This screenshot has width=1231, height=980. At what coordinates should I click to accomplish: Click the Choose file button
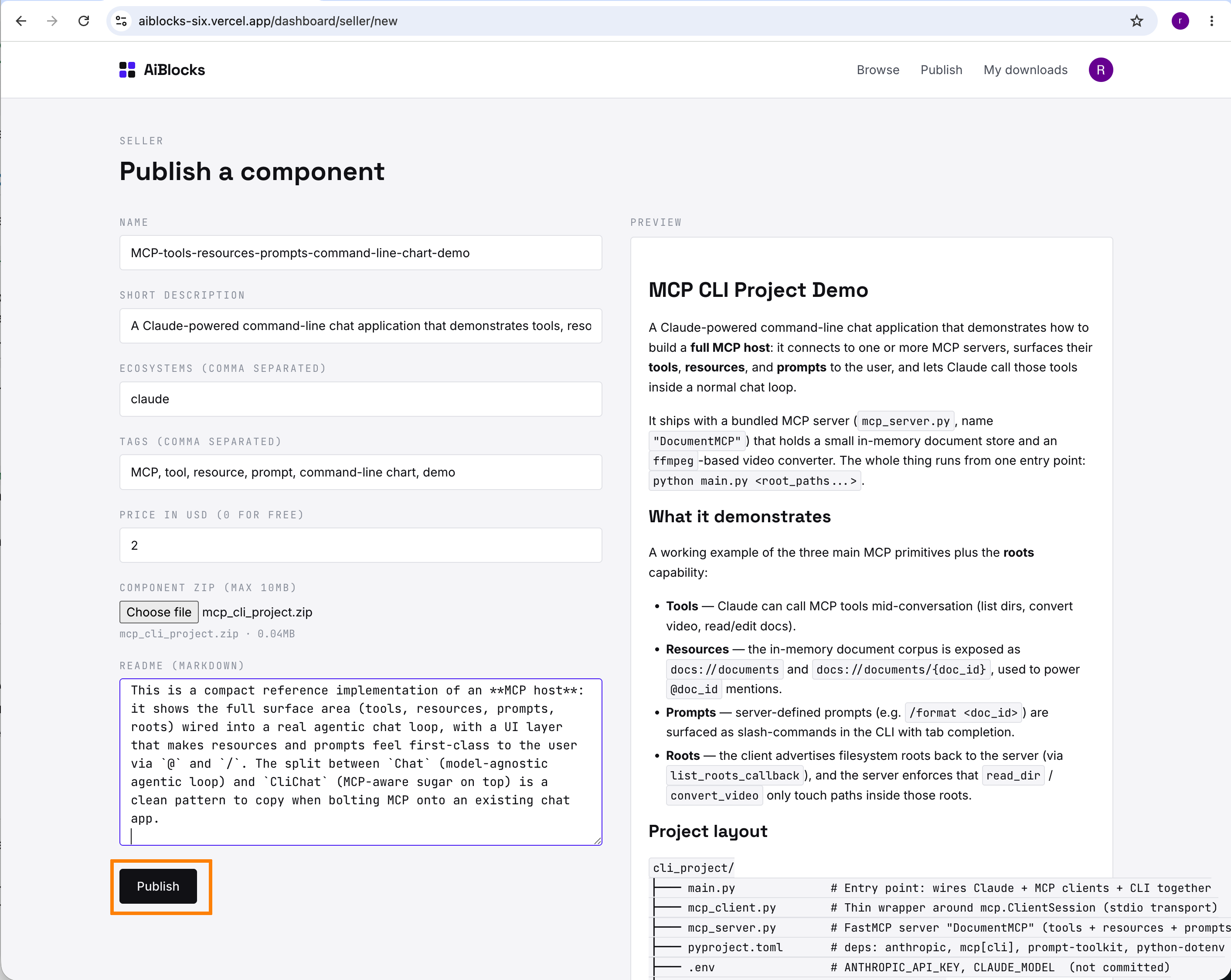point(159,612)
